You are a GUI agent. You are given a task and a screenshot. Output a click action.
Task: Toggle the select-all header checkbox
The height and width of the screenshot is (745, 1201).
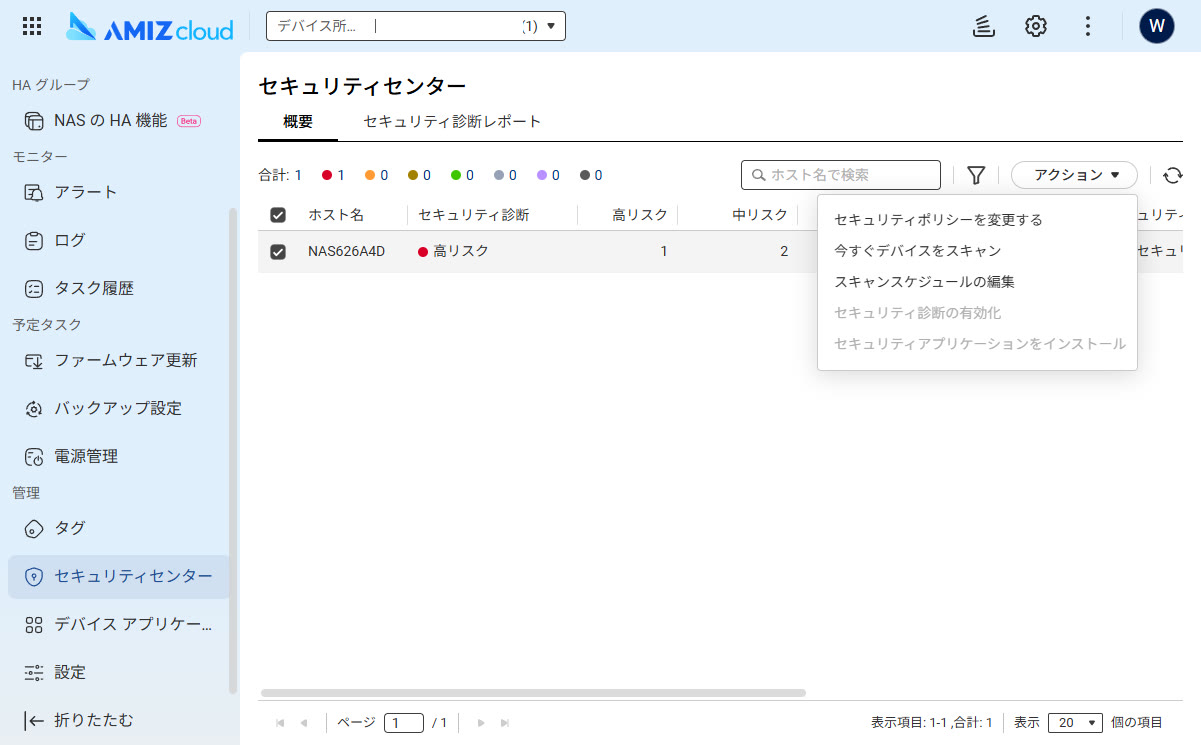278,215
